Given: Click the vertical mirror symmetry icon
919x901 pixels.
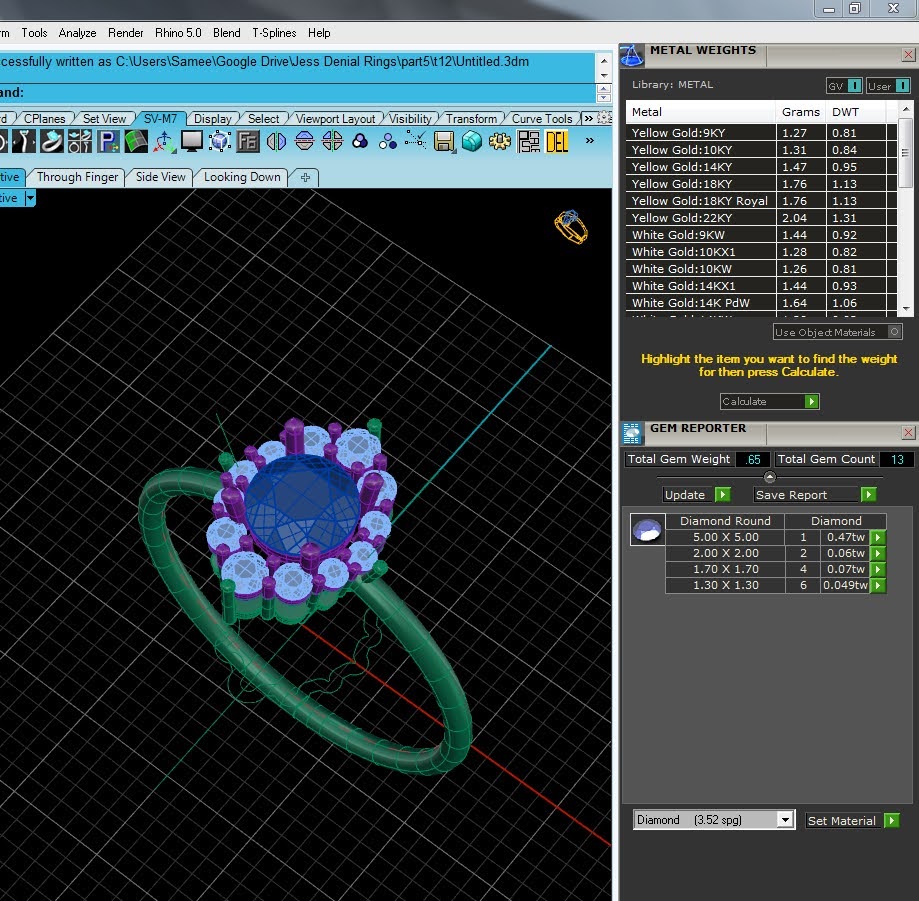Looking at the screenshot, I should point(276,141).
